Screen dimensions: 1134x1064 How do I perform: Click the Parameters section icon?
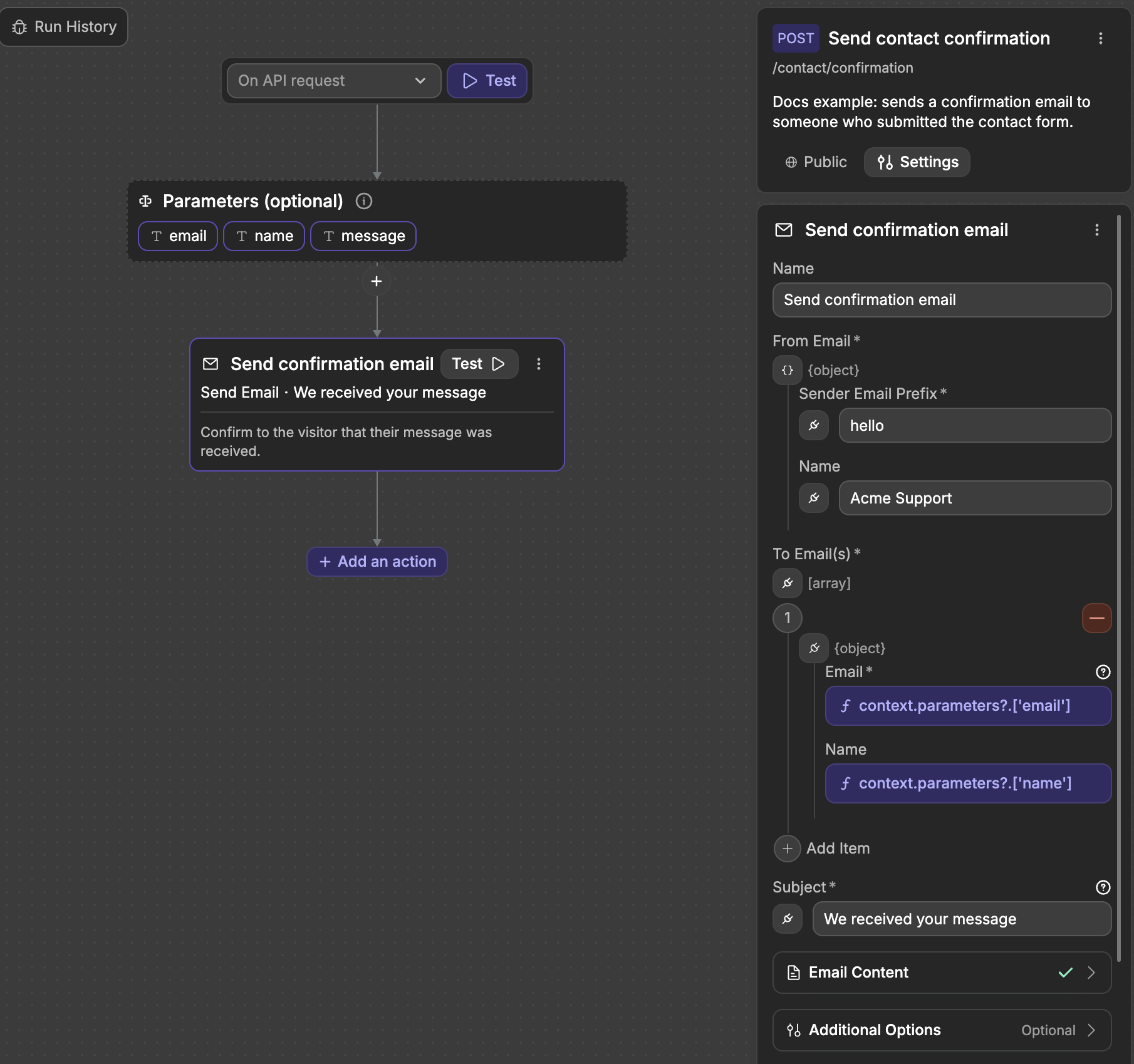145,201
